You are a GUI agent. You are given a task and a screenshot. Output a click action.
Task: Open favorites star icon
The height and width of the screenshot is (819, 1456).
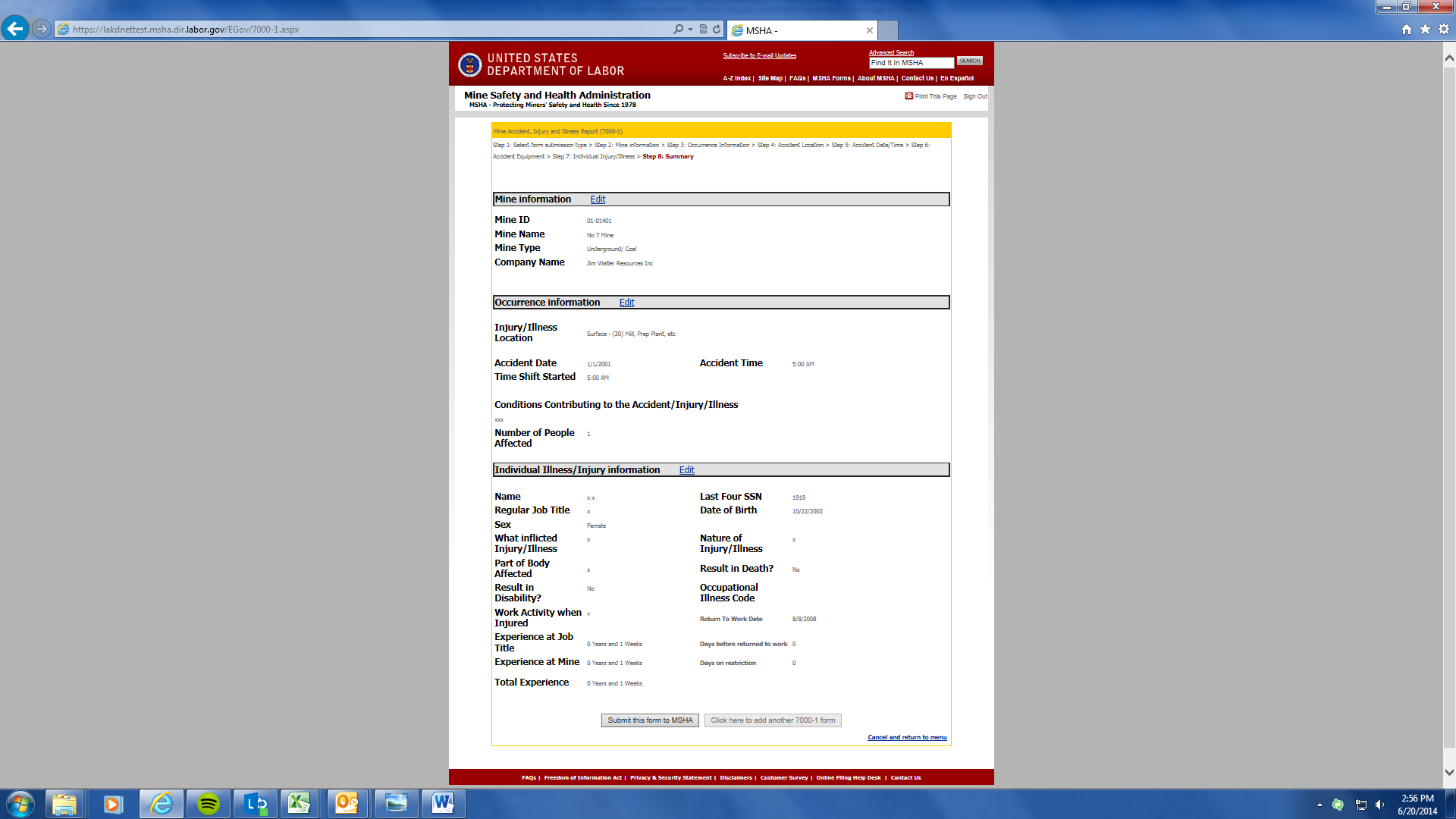tap(1425, 29)
